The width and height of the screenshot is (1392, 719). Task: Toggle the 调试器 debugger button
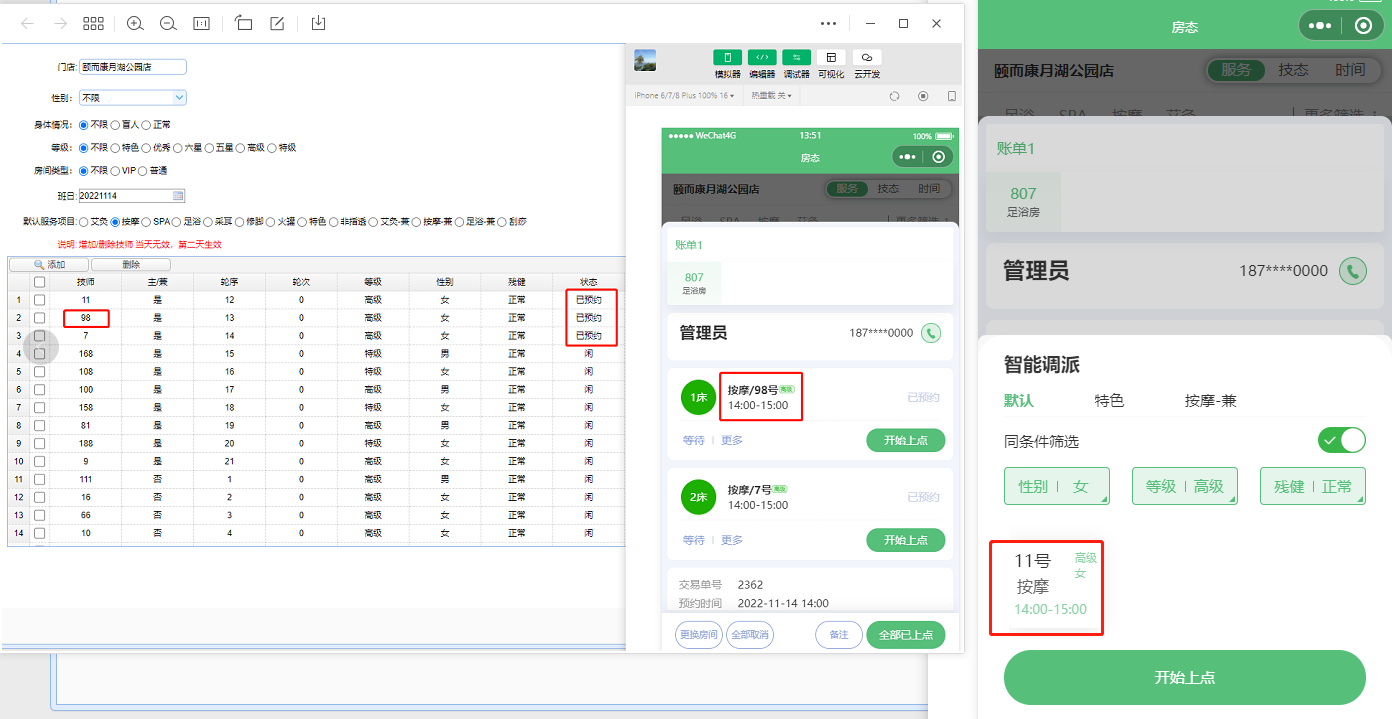796,57
